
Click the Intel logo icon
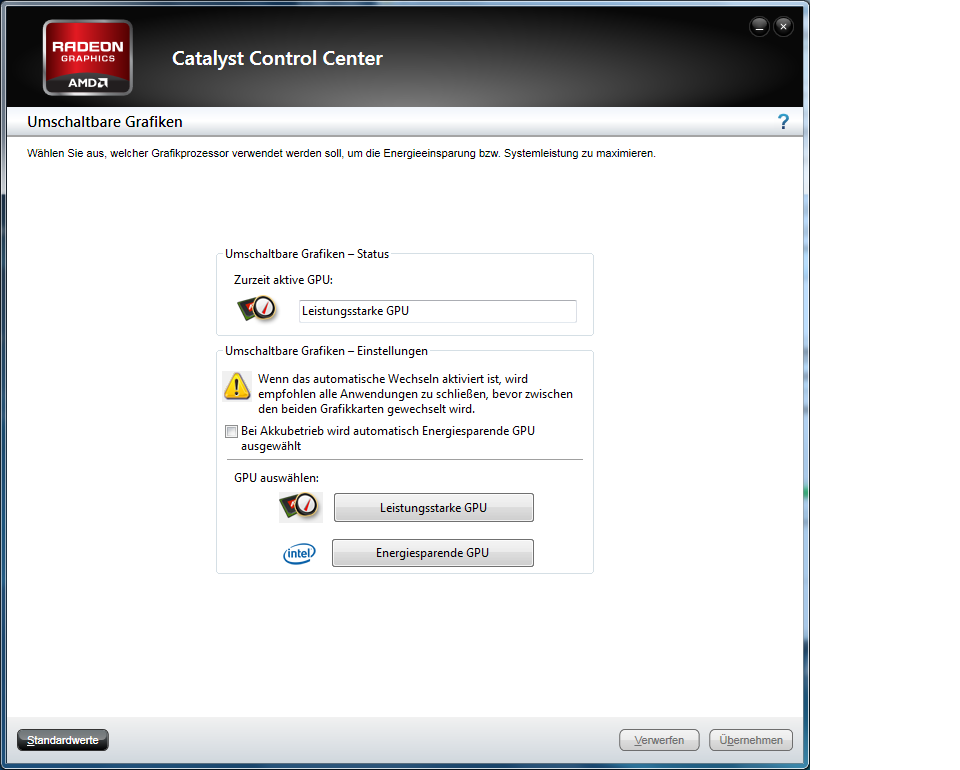coord(299,553)
